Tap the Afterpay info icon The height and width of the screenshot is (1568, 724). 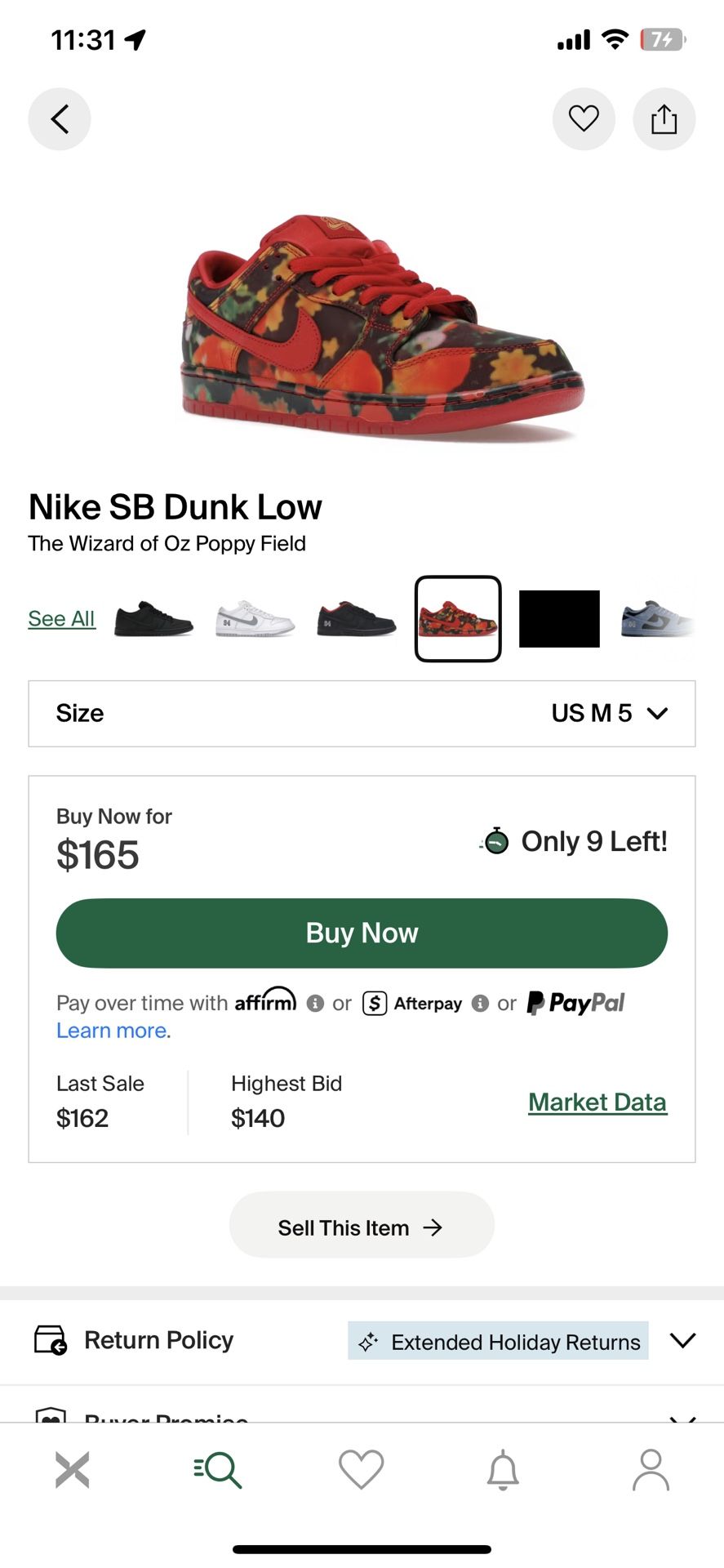(x=481, y=1003)
